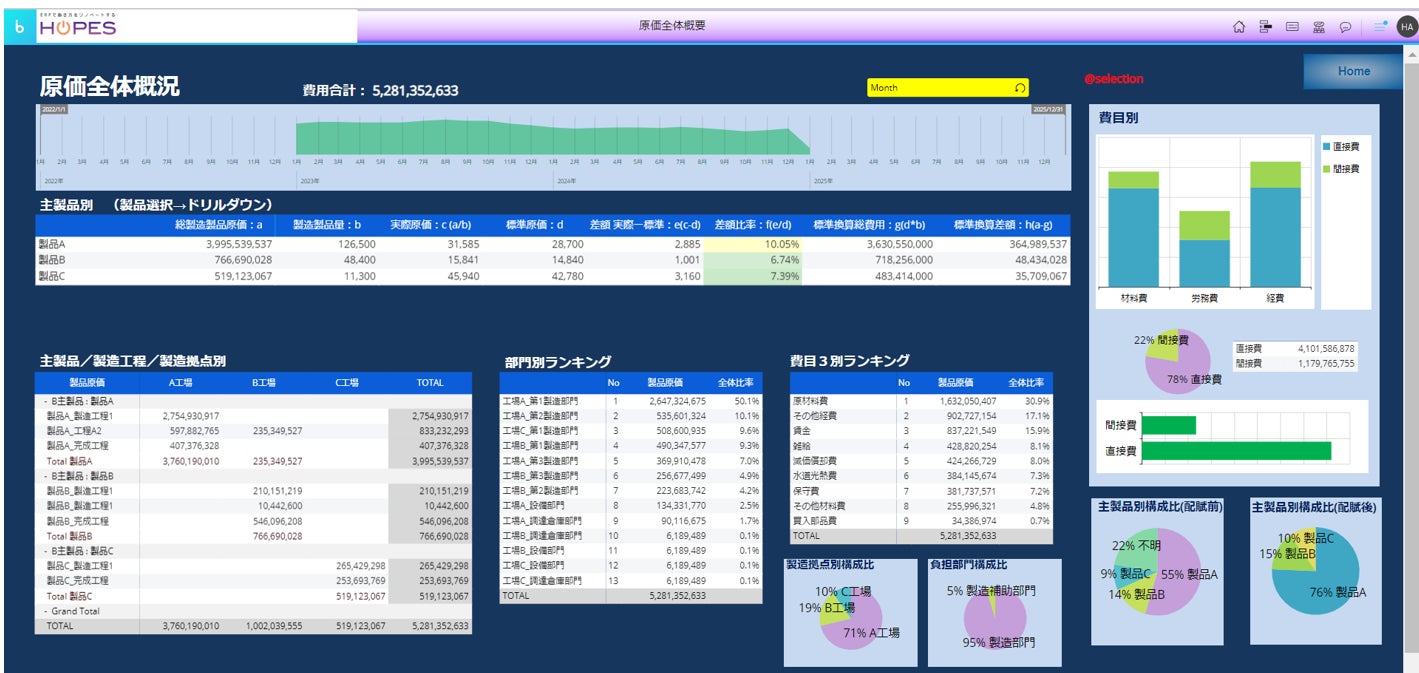Click the B工場 column header

(x=264, y=382)
